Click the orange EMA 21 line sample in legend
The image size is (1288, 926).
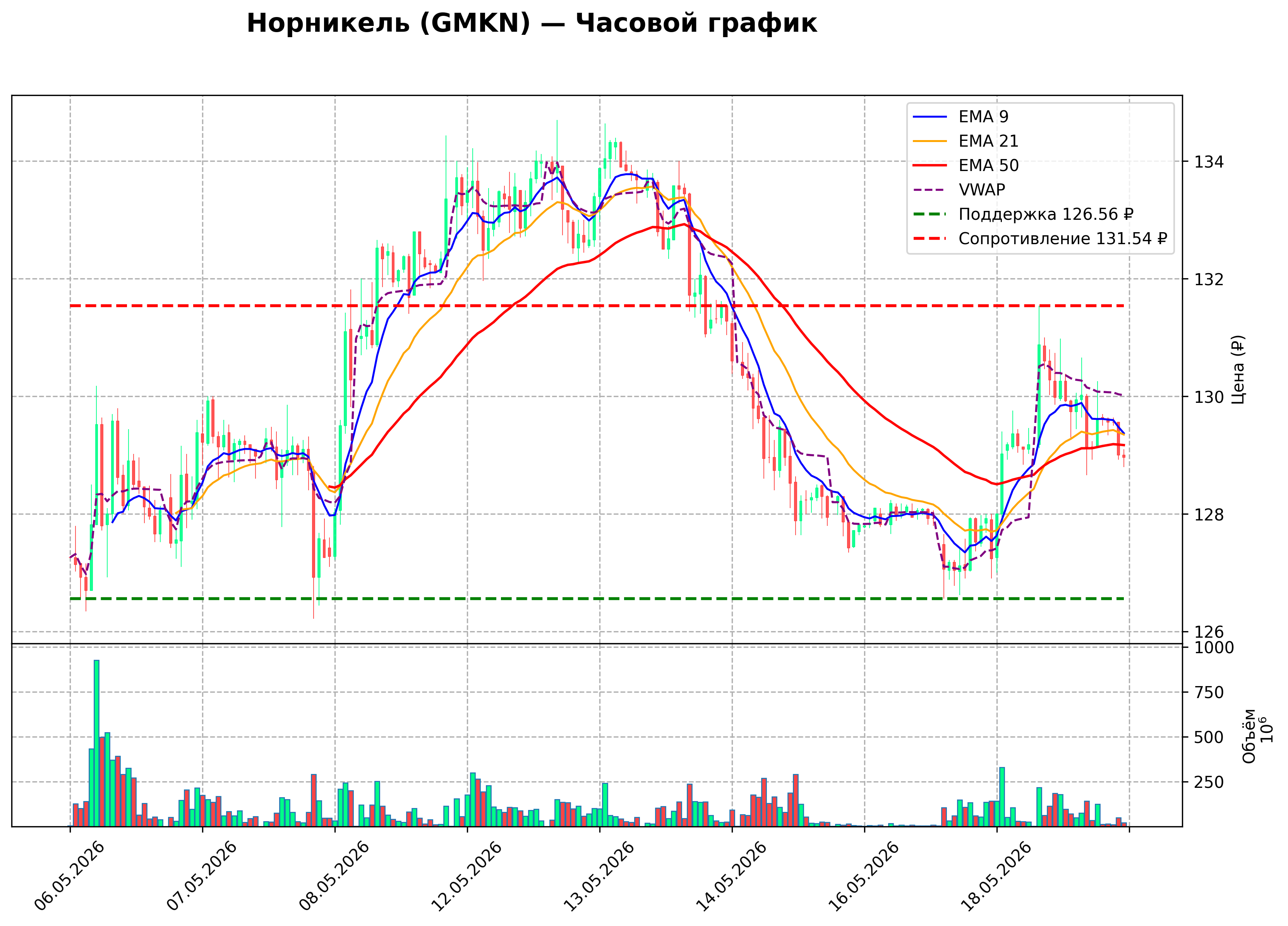tap(930, 141)
